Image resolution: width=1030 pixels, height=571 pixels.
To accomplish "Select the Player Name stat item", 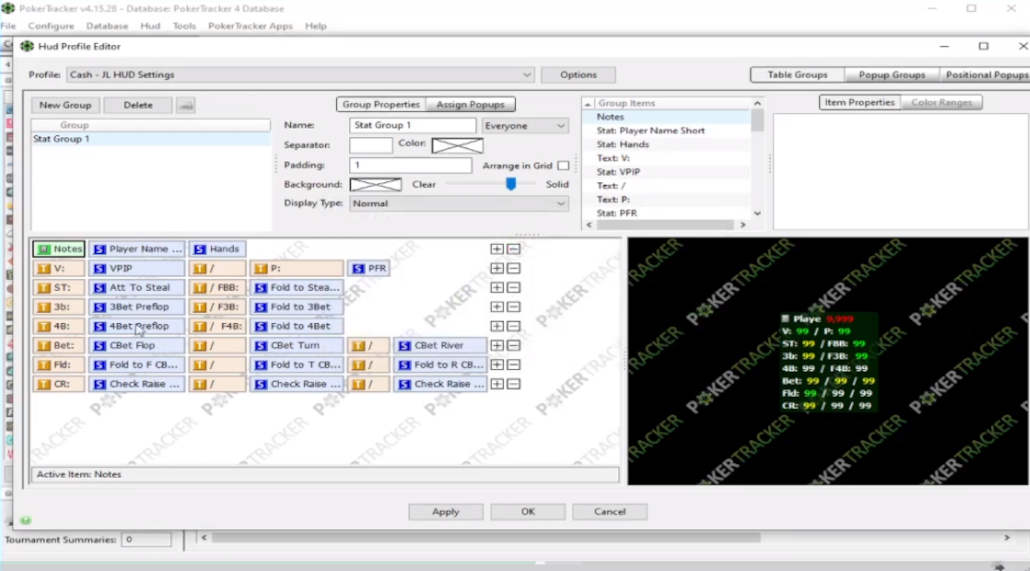I will (137, 249).
